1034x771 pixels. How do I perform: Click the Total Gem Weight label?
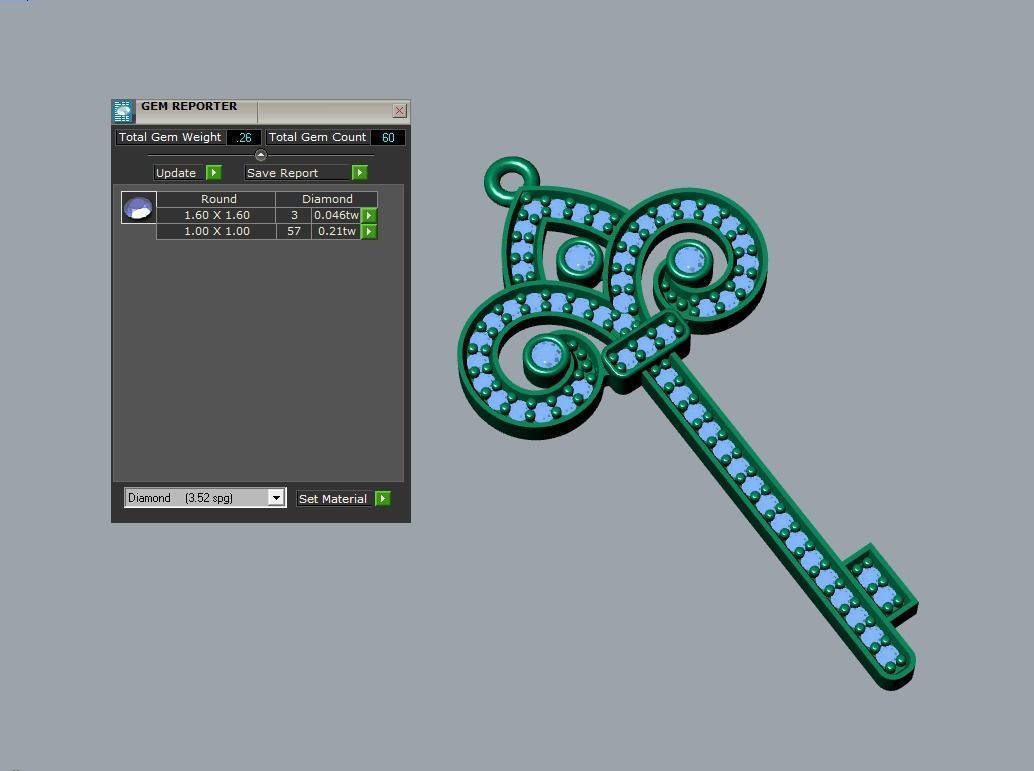tap(169, 137)
